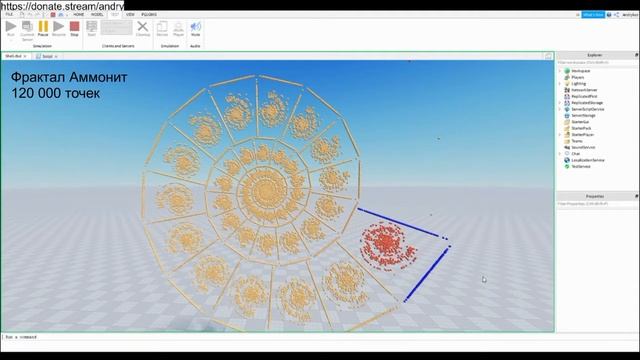Open the FILE menu
640x360 pixels.
9,14
